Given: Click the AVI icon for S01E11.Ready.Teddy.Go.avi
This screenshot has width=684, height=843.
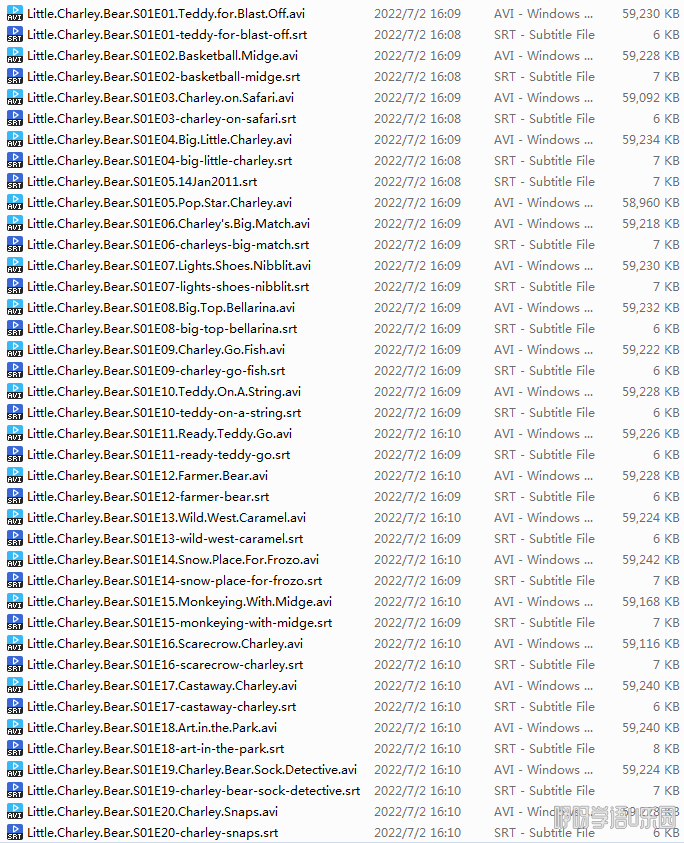Looking at the screenshot, I should pos(15,433).
